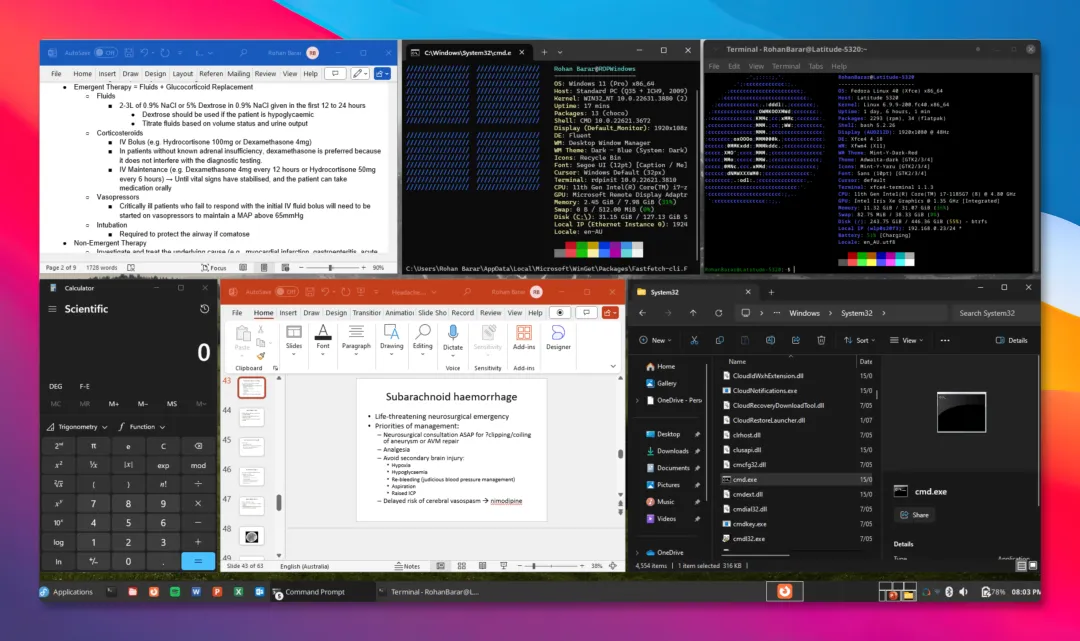
Task: Open new tab dropdown arrow in cmd.exe window
Action: point(560,52)
